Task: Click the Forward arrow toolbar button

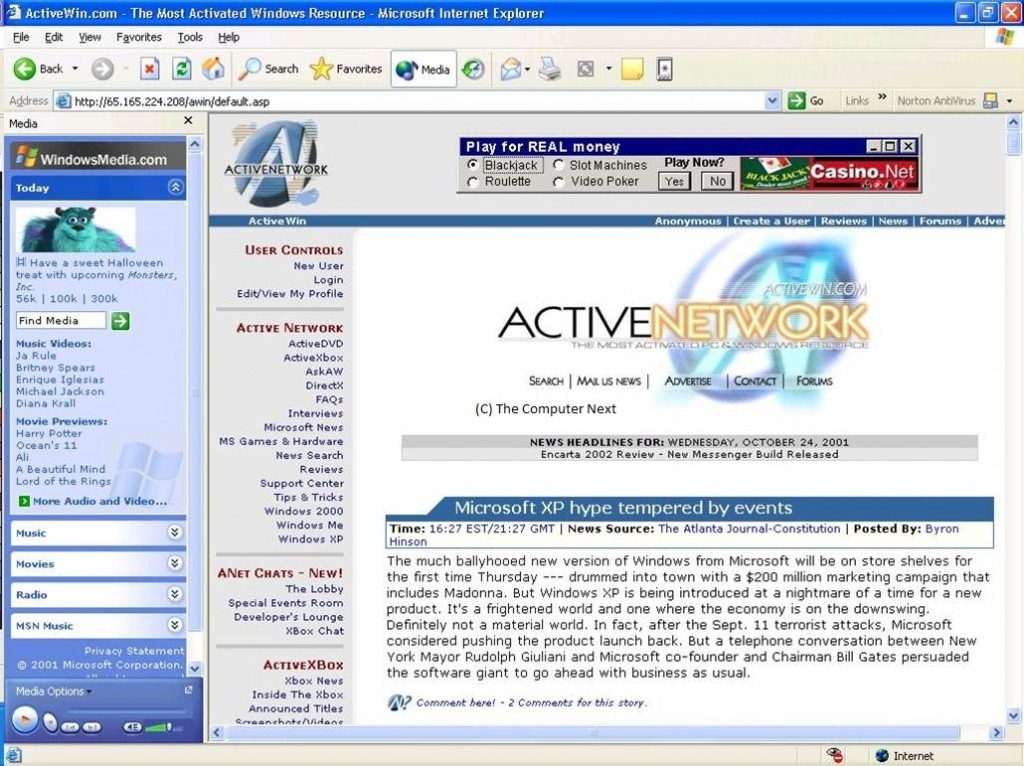Action: tap(103, 69)
